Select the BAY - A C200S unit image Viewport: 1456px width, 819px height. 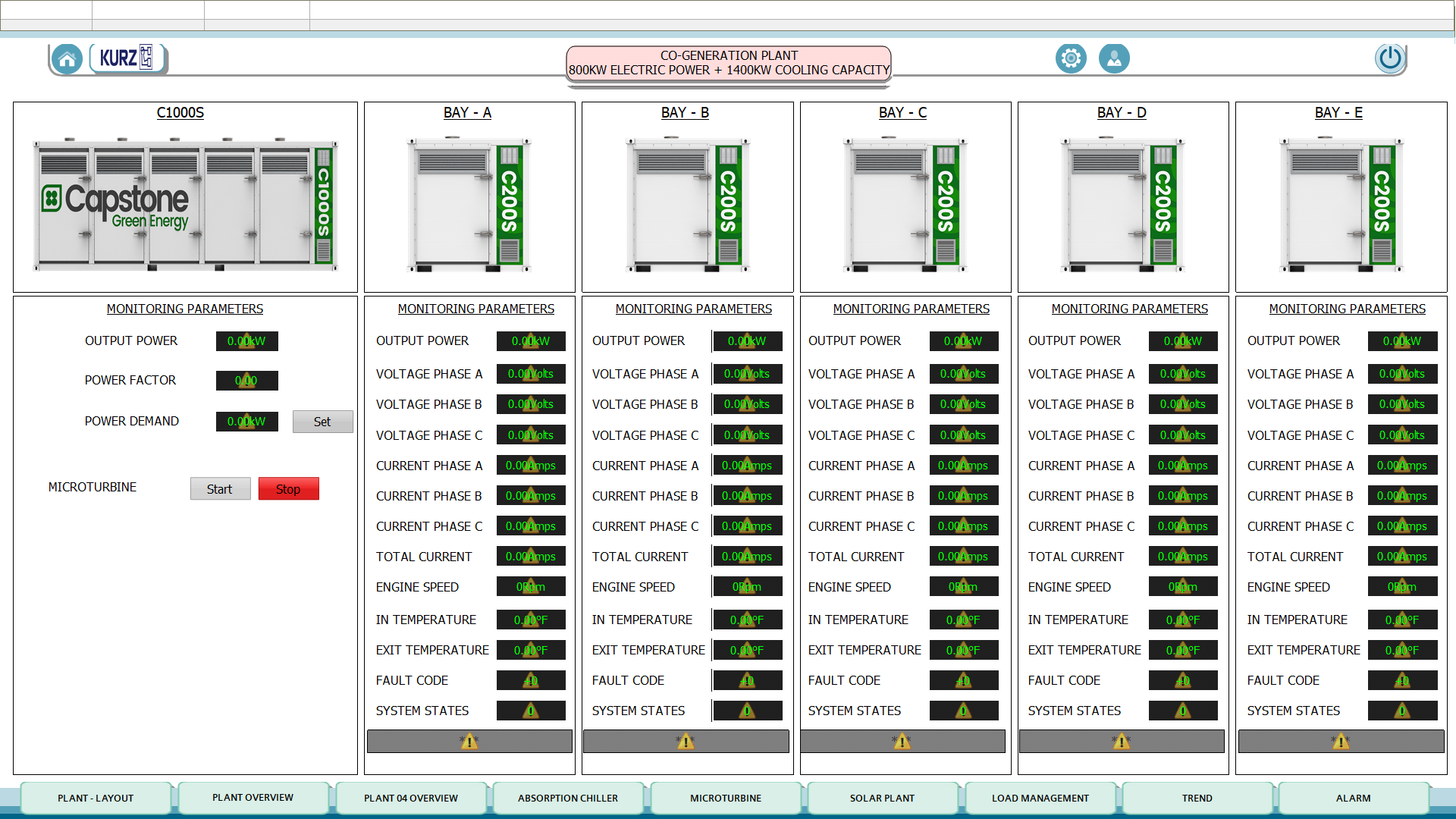tap(469, 205)
